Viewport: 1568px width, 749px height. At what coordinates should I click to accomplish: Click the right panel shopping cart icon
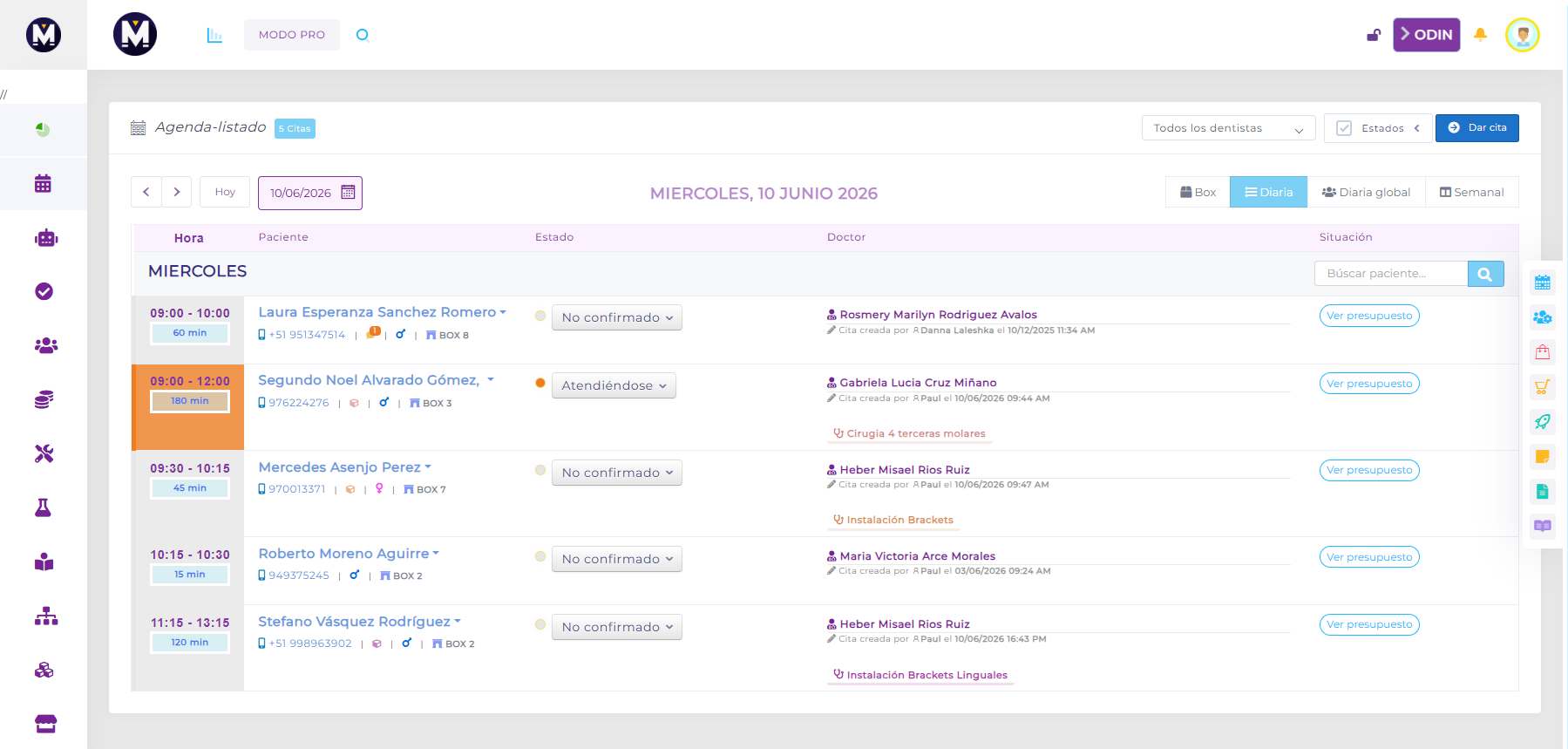[x=1543, y=387]
